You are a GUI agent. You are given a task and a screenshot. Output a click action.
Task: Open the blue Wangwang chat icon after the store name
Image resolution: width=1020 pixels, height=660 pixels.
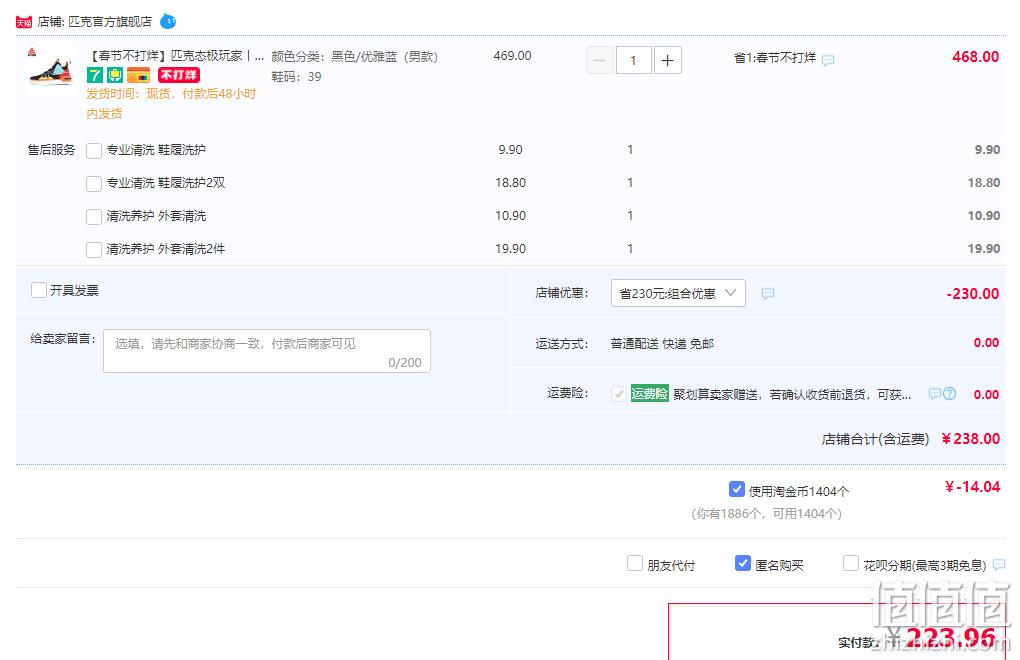pos(168,21)
